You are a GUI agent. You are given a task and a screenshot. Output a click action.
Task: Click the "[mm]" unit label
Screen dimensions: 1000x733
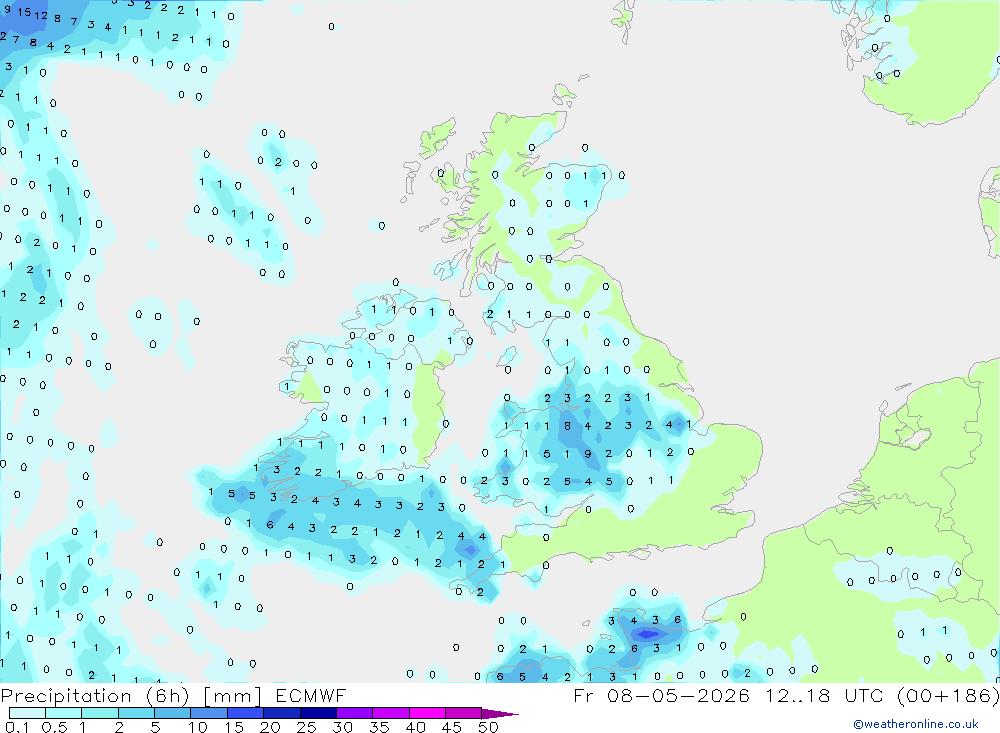pos(232,696)
